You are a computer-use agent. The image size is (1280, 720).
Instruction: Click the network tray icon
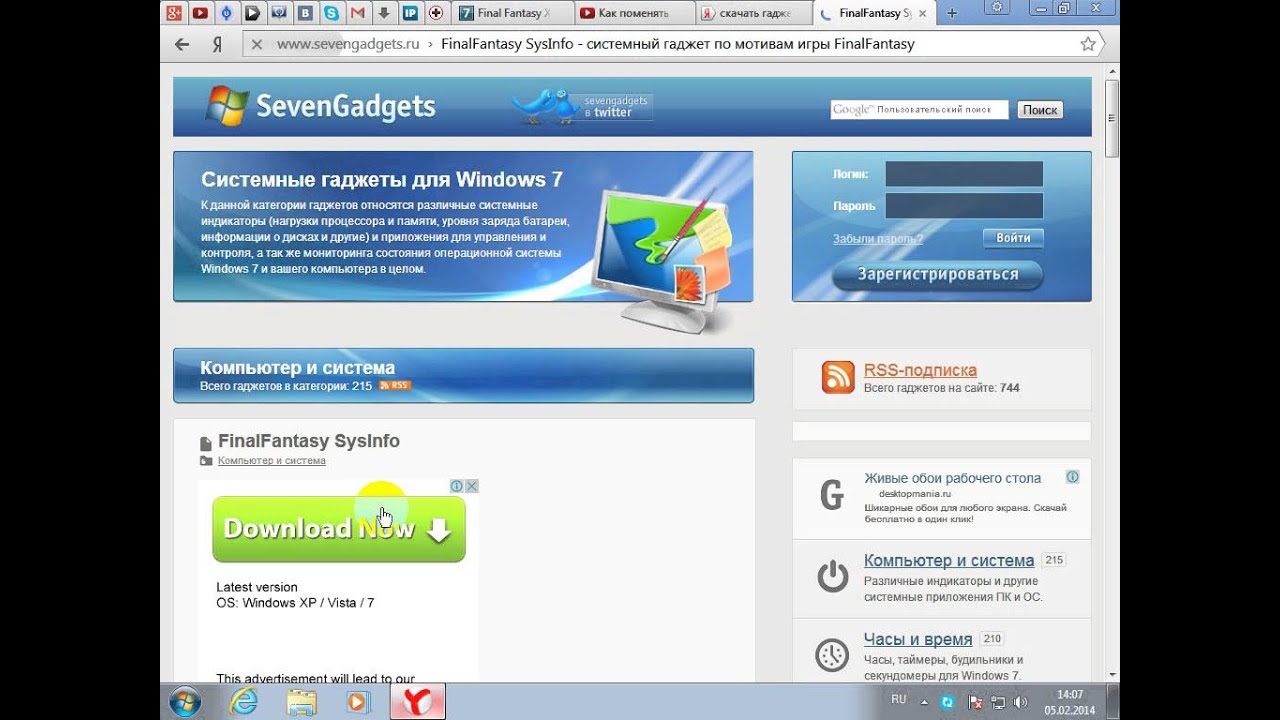997,702
